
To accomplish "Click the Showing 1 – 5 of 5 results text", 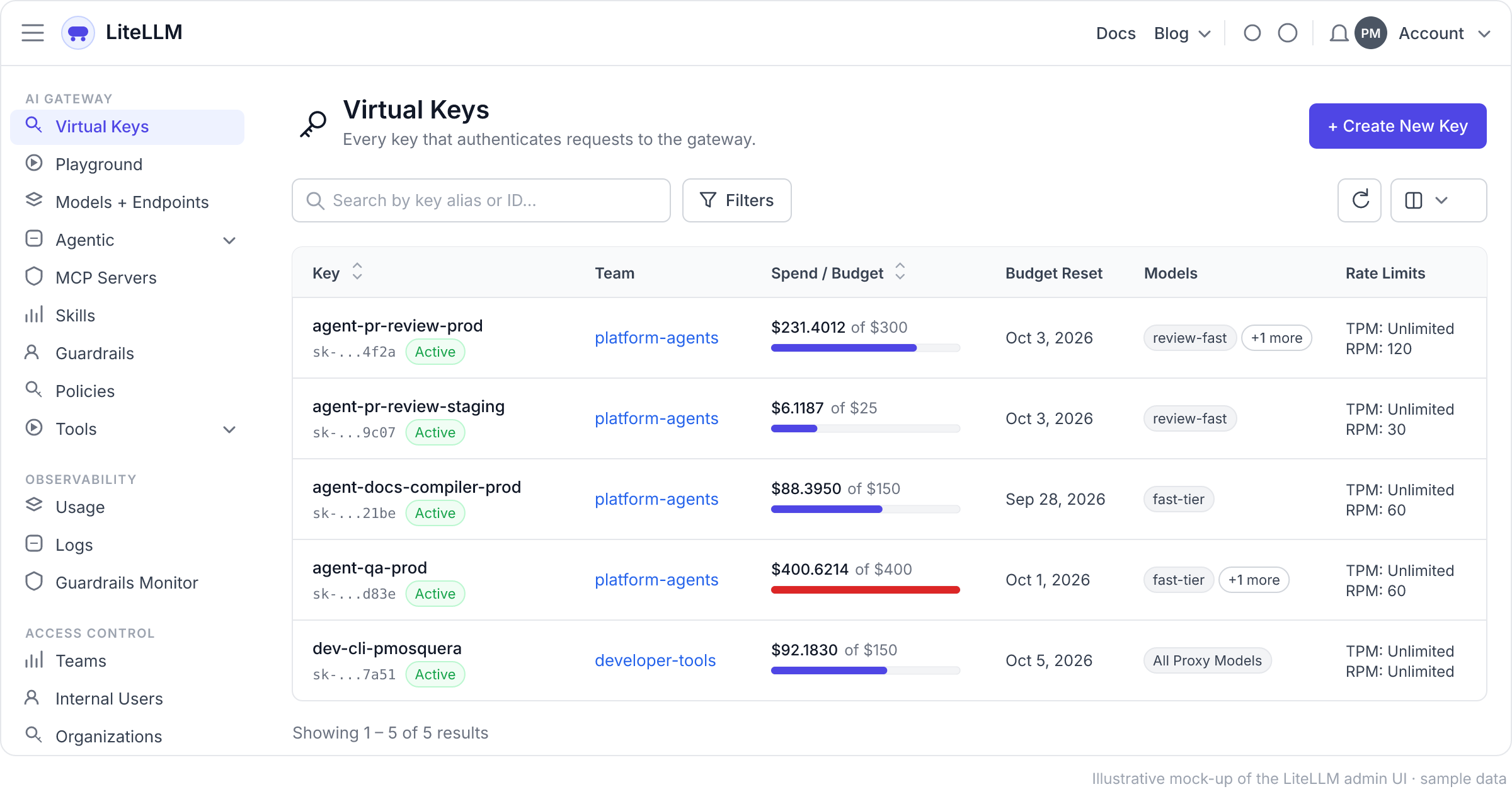I will click(x=390, y=733).
